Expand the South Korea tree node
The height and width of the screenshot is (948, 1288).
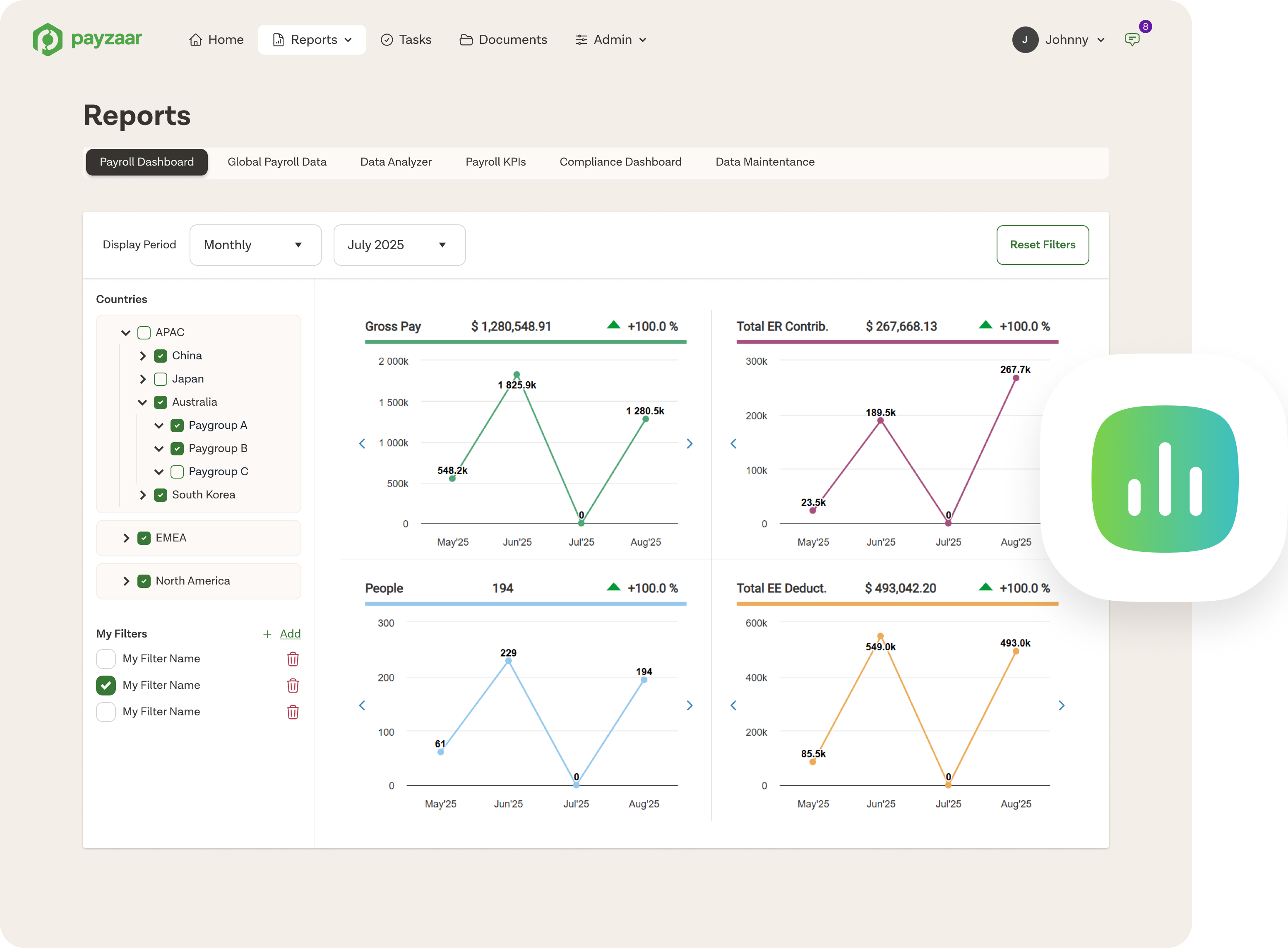click(143, 495)
